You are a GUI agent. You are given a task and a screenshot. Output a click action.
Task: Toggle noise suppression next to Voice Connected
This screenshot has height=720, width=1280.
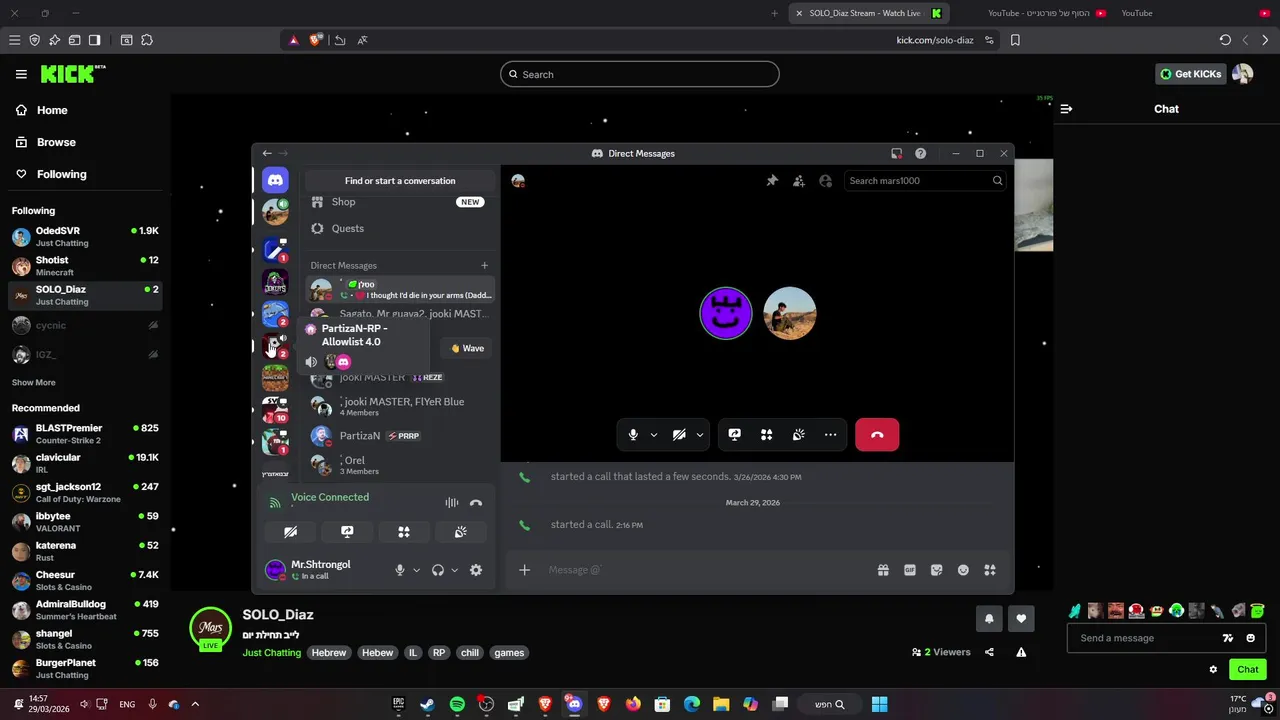(452, 503)
